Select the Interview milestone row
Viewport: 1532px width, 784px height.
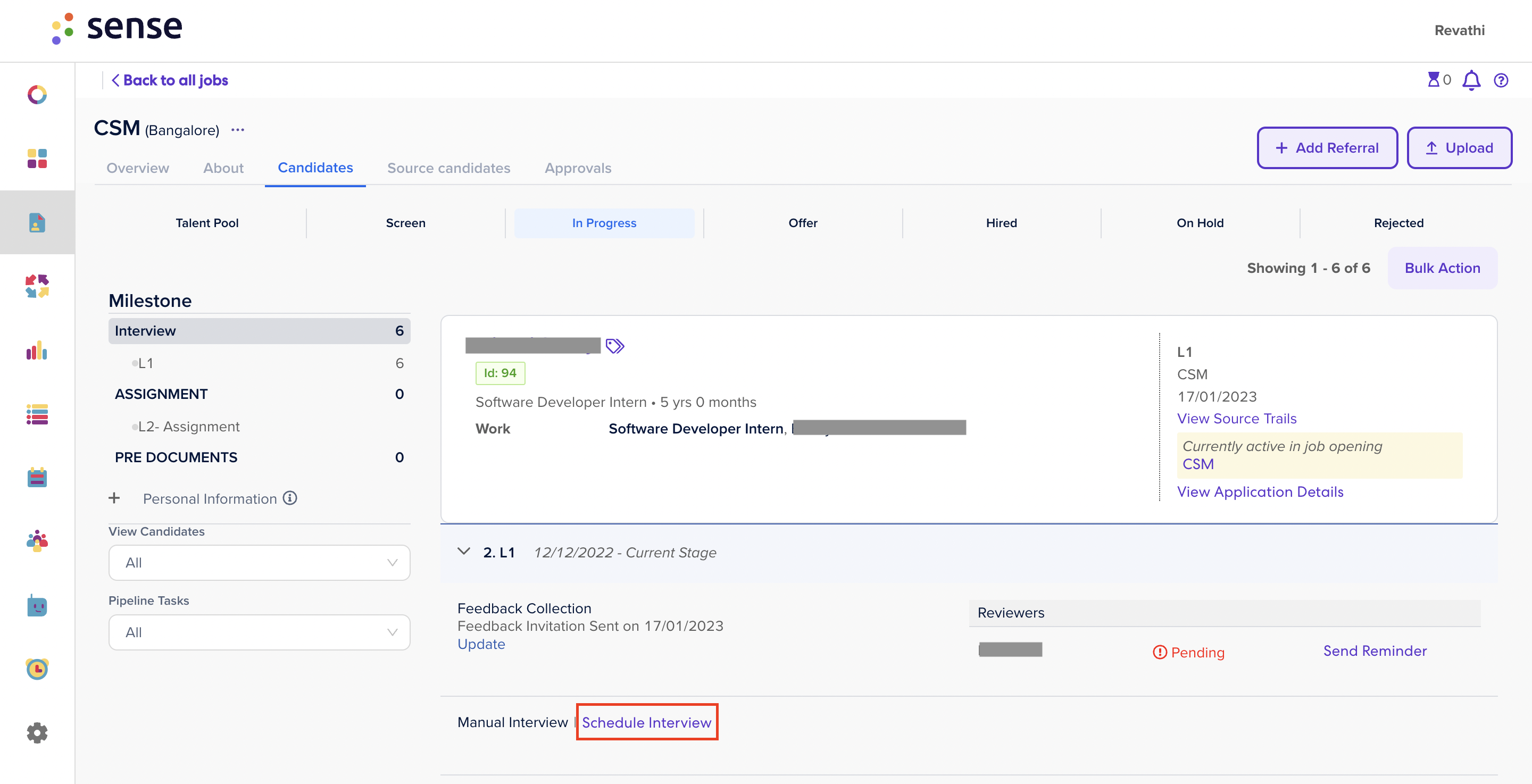tap(259, 331)
